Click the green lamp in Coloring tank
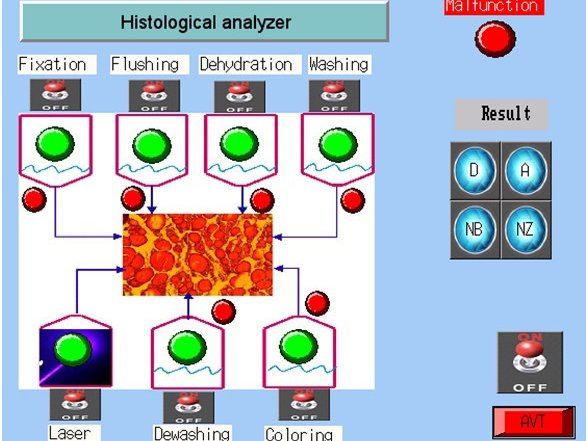 (x=299, y=346)
